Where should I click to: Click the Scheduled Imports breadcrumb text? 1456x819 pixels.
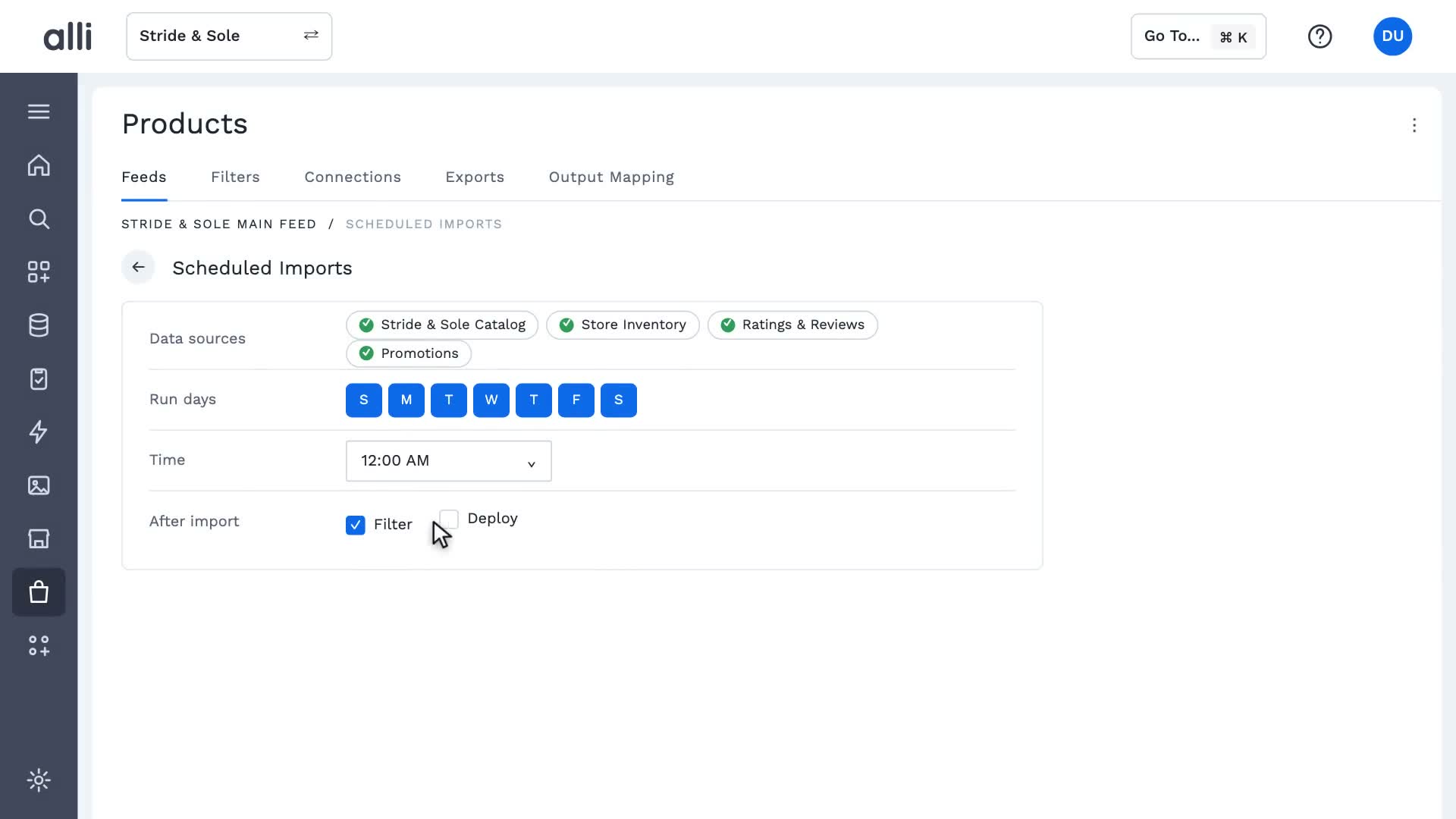point(424,224)
